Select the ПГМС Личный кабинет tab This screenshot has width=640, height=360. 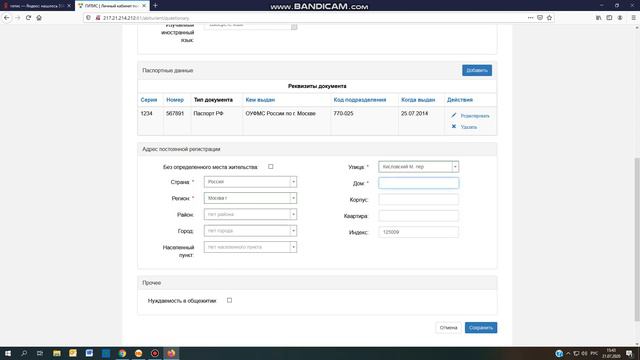111,6
